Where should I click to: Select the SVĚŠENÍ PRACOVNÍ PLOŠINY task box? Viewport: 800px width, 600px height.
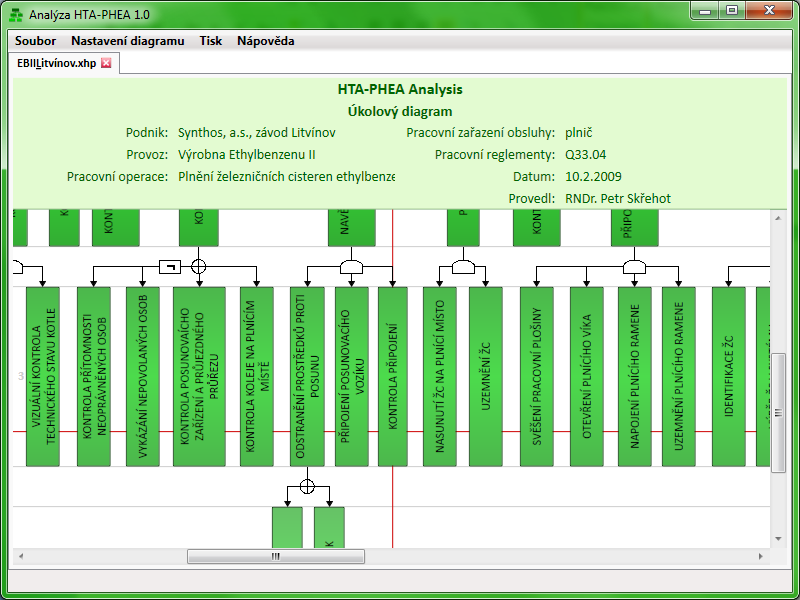(x=537, y=377)
